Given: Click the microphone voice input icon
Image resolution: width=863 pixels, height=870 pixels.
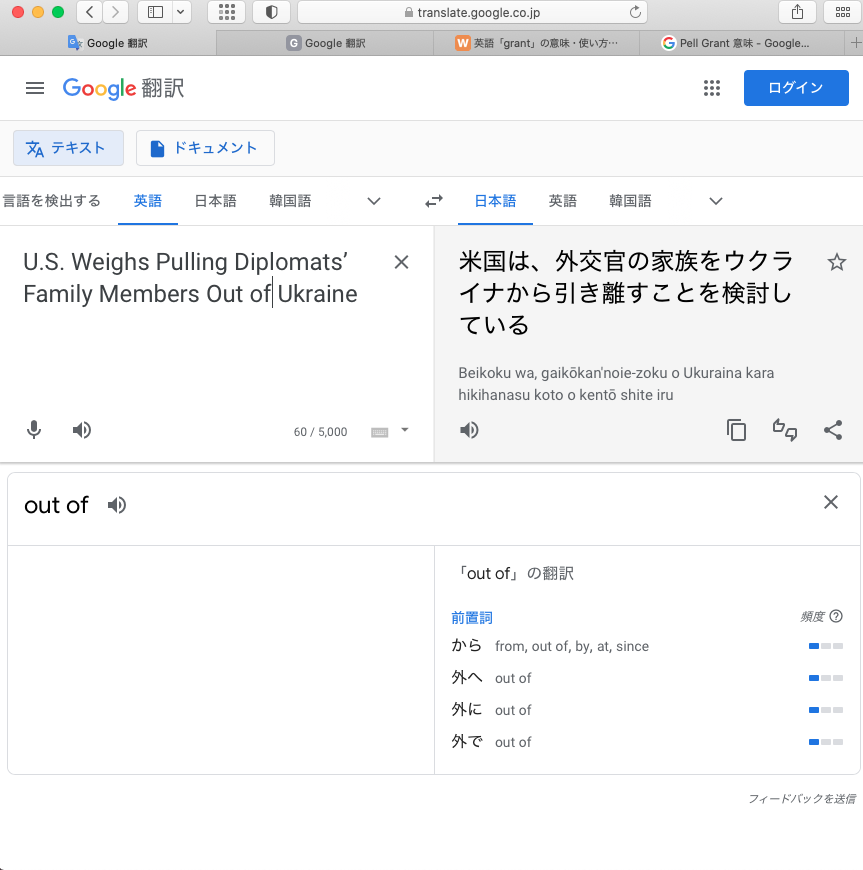Looking at the screenshot, I should tap(34, 430).
